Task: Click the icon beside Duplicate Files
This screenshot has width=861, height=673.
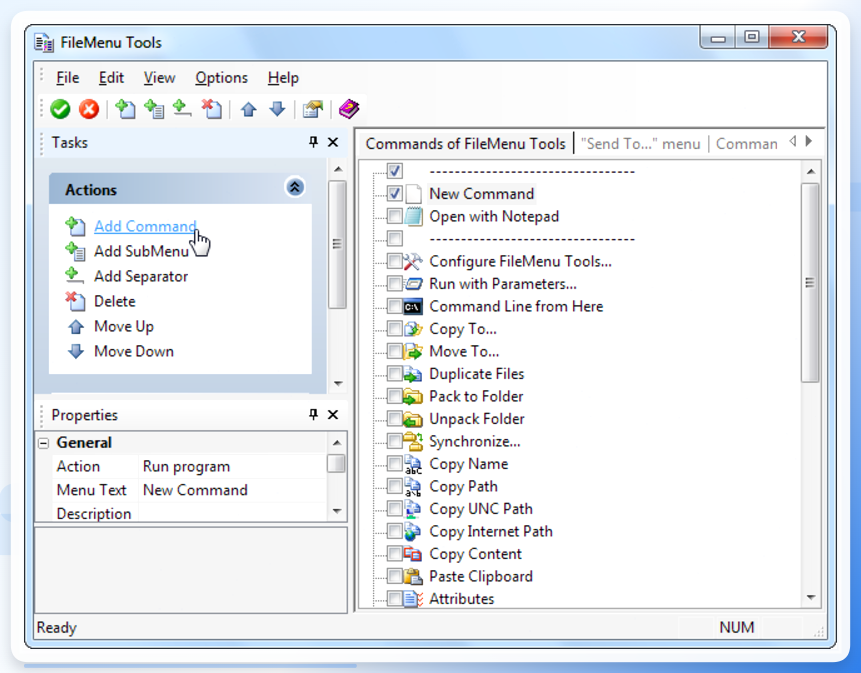Action: [x=413, y=374]
